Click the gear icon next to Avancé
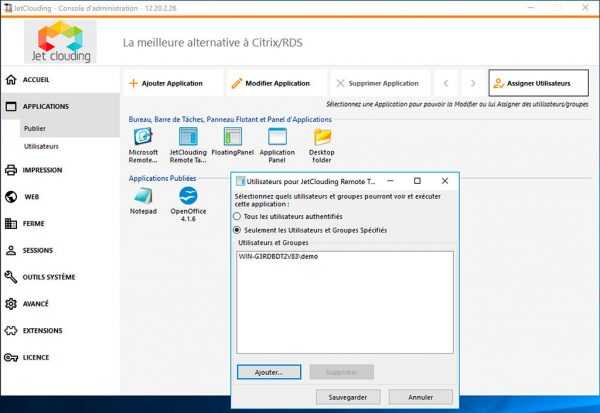 tap(11, 304)
